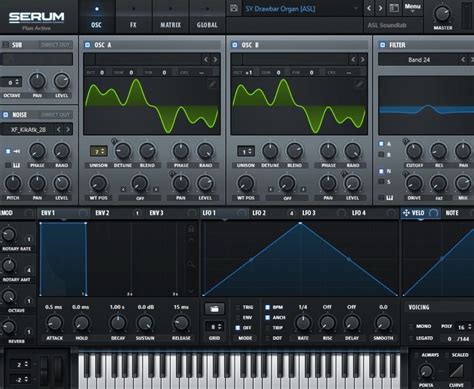Viewport: 474px width, 389px height.
Task: Toggle LFO ANCH checkbox
Action: 267,317
